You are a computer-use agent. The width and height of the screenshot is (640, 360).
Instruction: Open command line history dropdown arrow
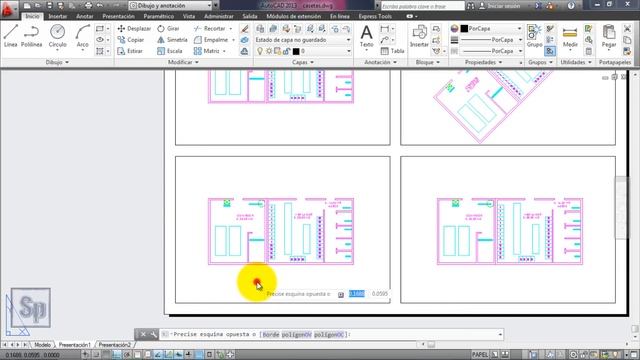coord(500,334)
